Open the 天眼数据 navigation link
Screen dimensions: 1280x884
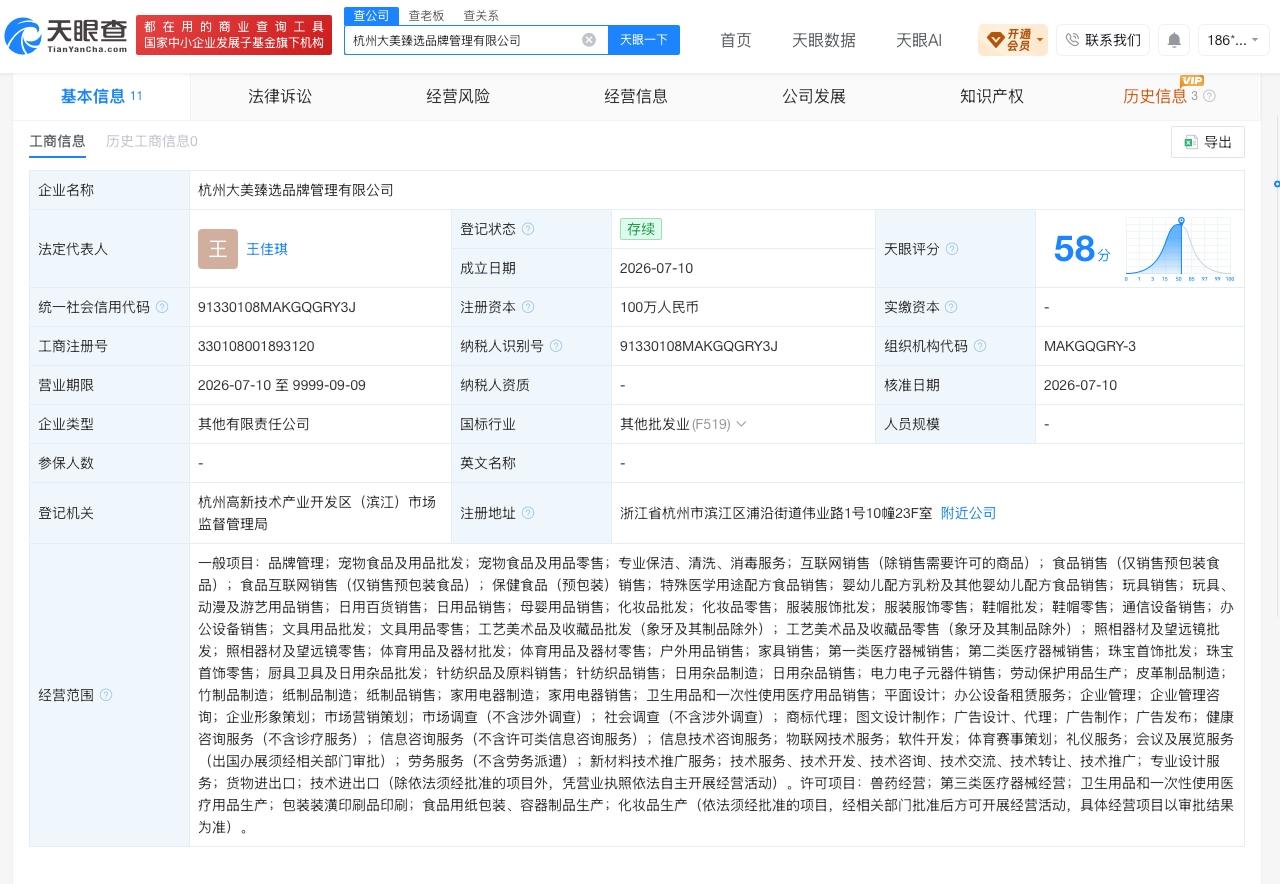(824, 40)
